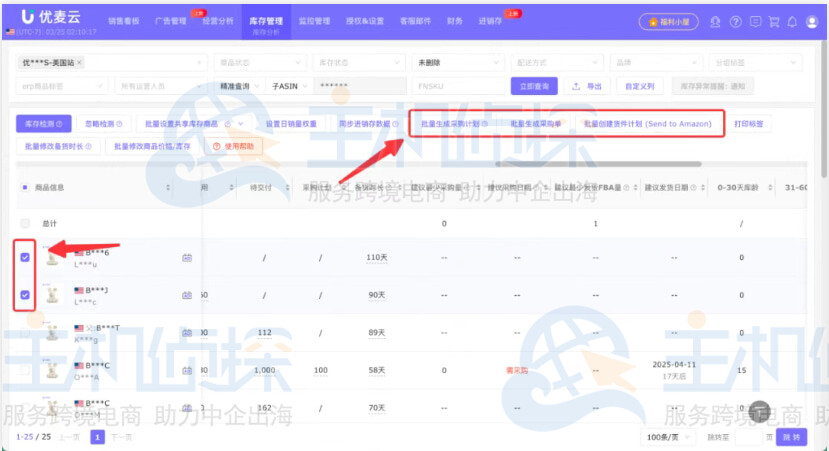This screenshot has height=451, width=829.
Task: Click 批量创建货件计划 (Send to Amazon) button
Action: pyautogui.click(x=648, y=124)
